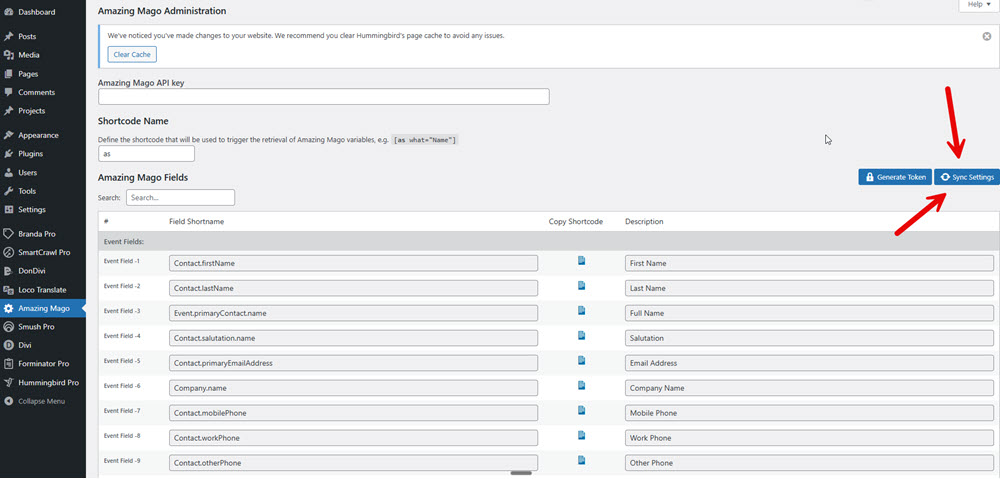Click the Loco Translate icon
Screen dimensions: 1000x479
pyautogui.click(x=8, y=290)
